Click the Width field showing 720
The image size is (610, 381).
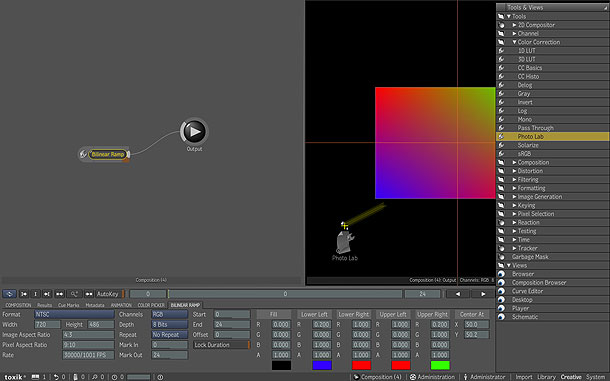[47, 324]
